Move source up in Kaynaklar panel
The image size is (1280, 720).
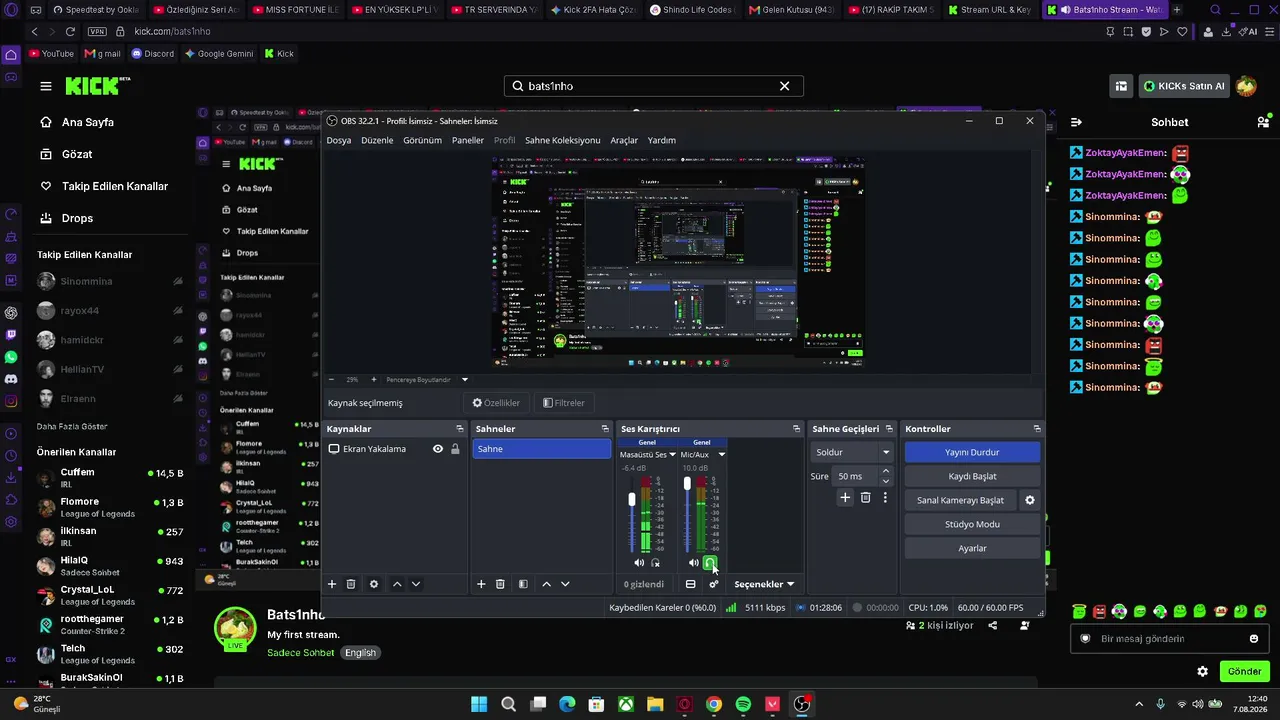point(397,584)
